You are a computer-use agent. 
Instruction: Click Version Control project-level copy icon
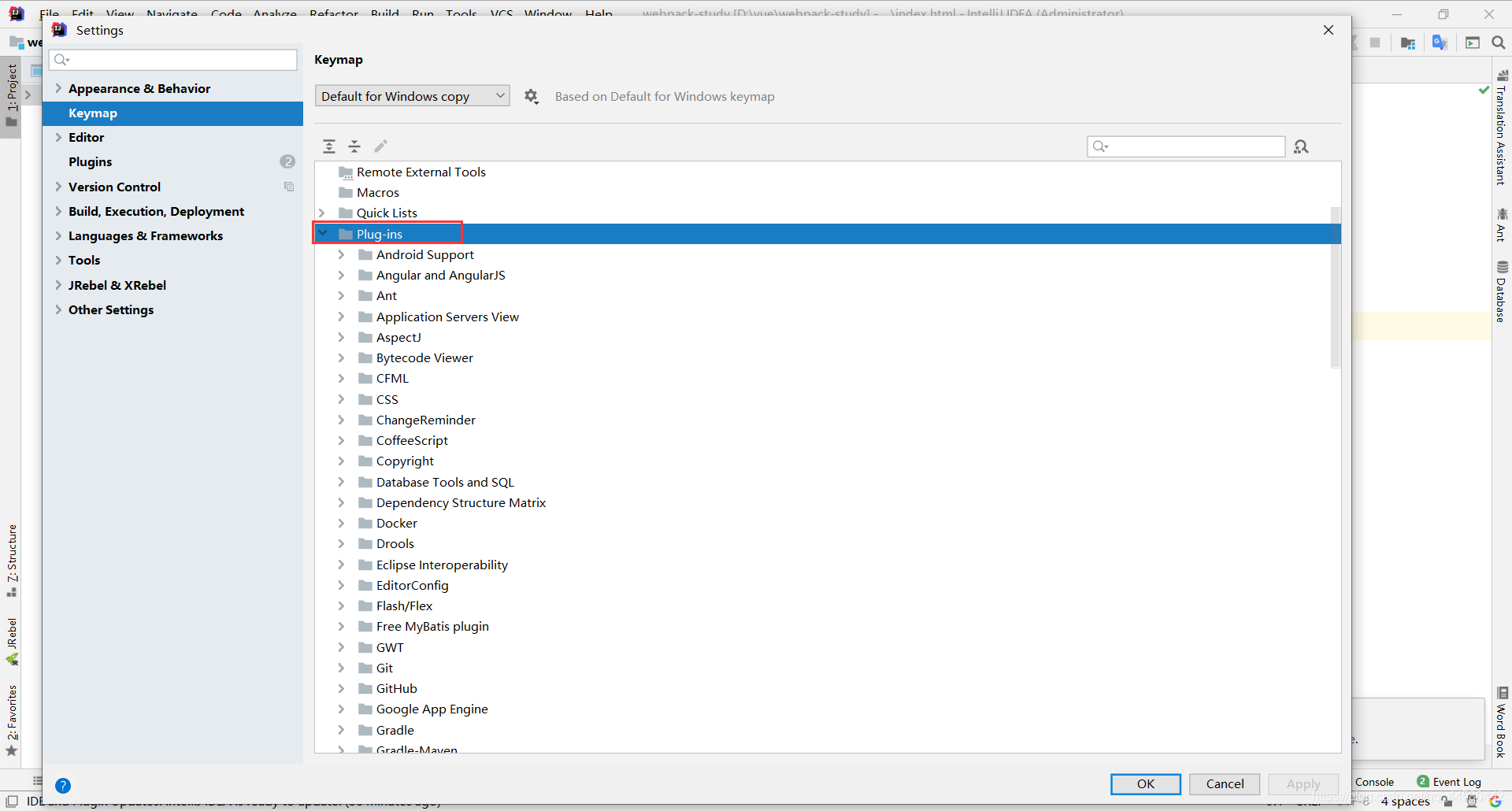[x=289, y=187]
